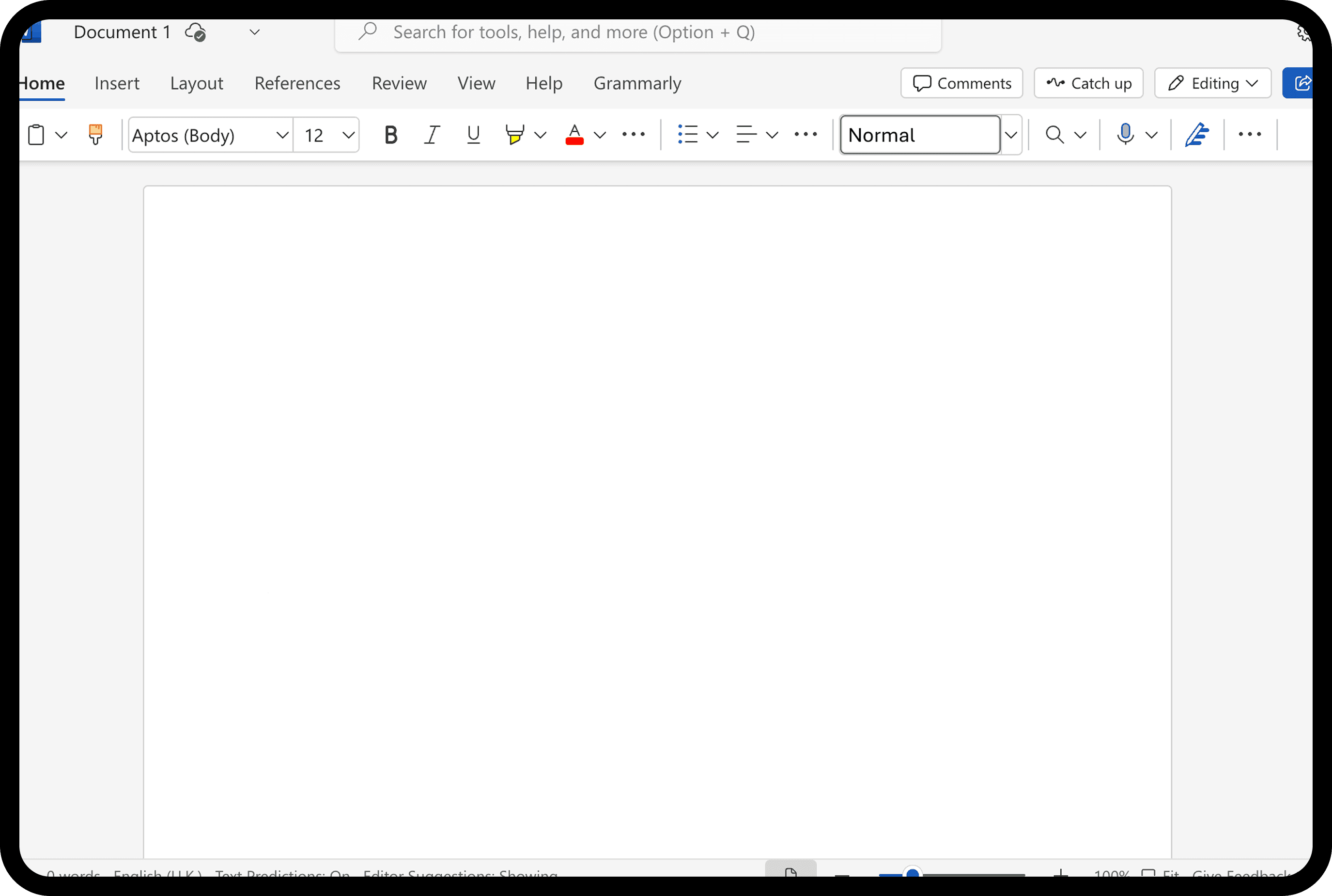
Task: Open more ribbon options ellipsis
Action: (x=1250, y=134)
